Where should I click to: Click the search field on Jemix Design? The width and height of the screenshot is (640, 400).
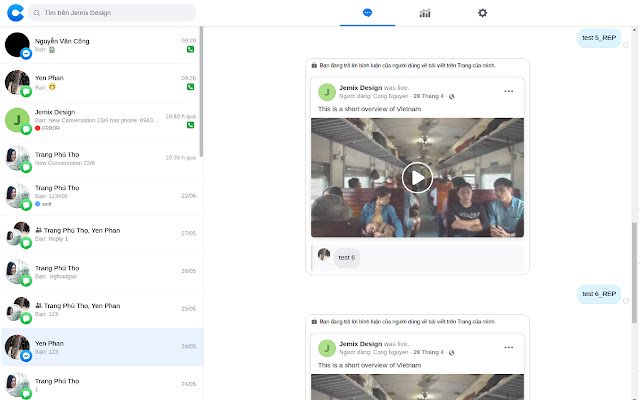click(112, 13)
